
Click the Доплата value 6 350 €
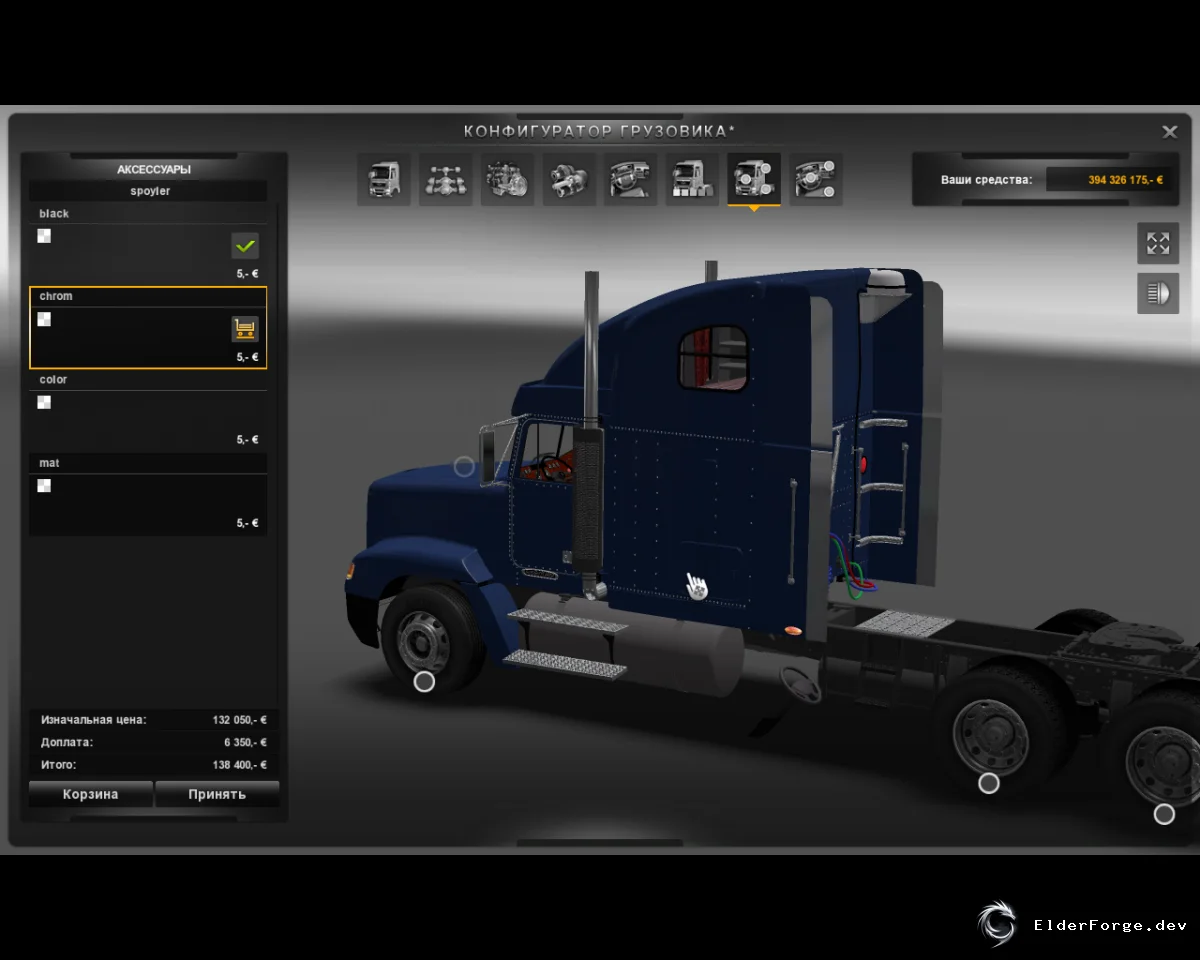pyautogui.click(x=245, y=743)
